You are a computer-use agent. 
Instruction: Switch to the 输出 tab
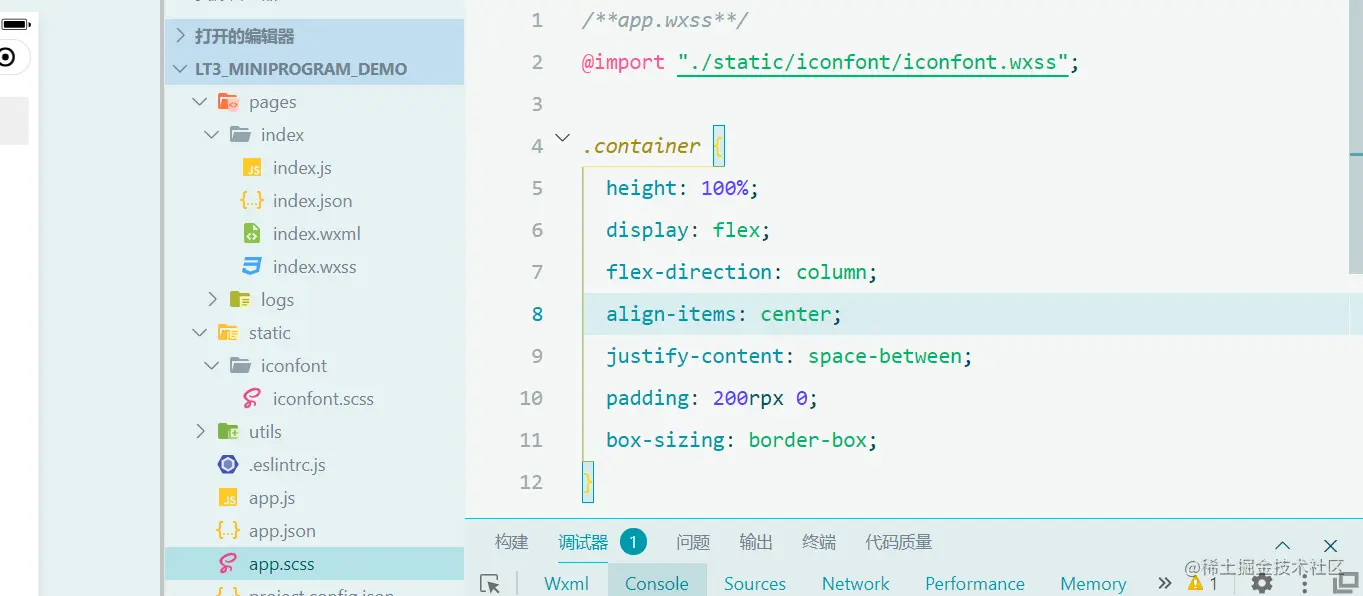click(756, 542)
